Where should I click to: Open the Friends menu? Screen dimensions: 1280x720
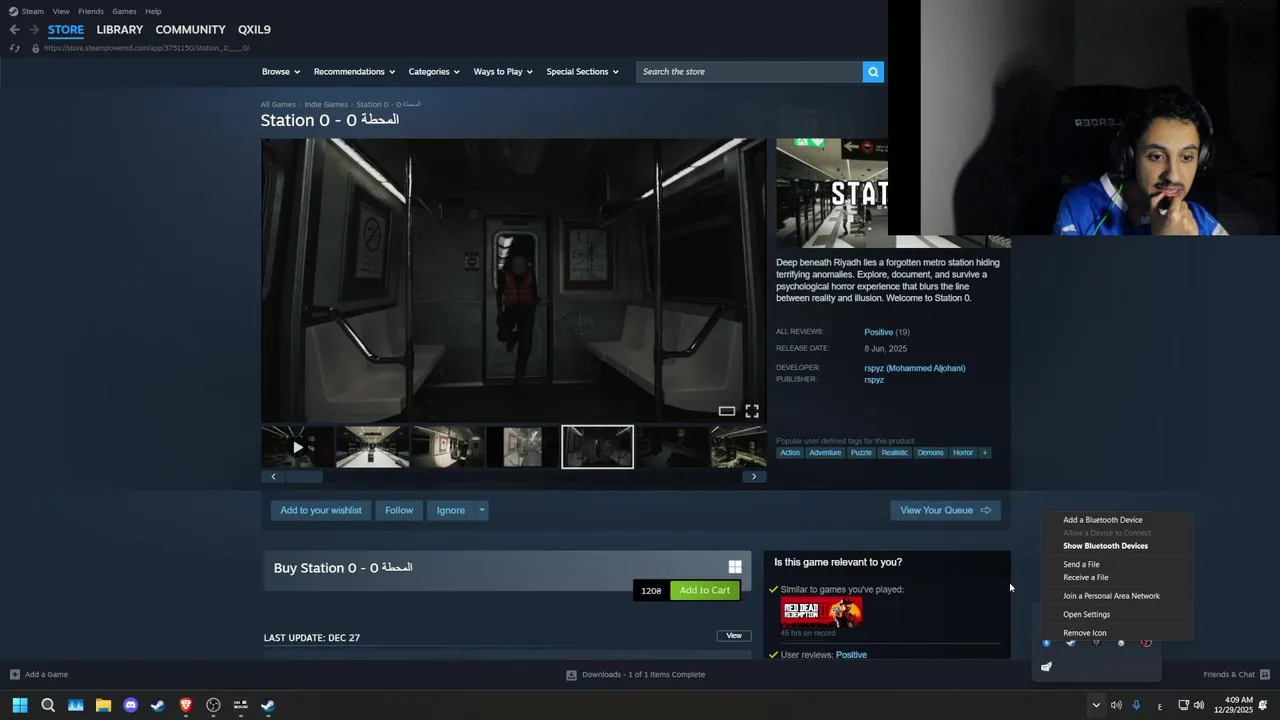pyautogui.click(x=91, y=11)
